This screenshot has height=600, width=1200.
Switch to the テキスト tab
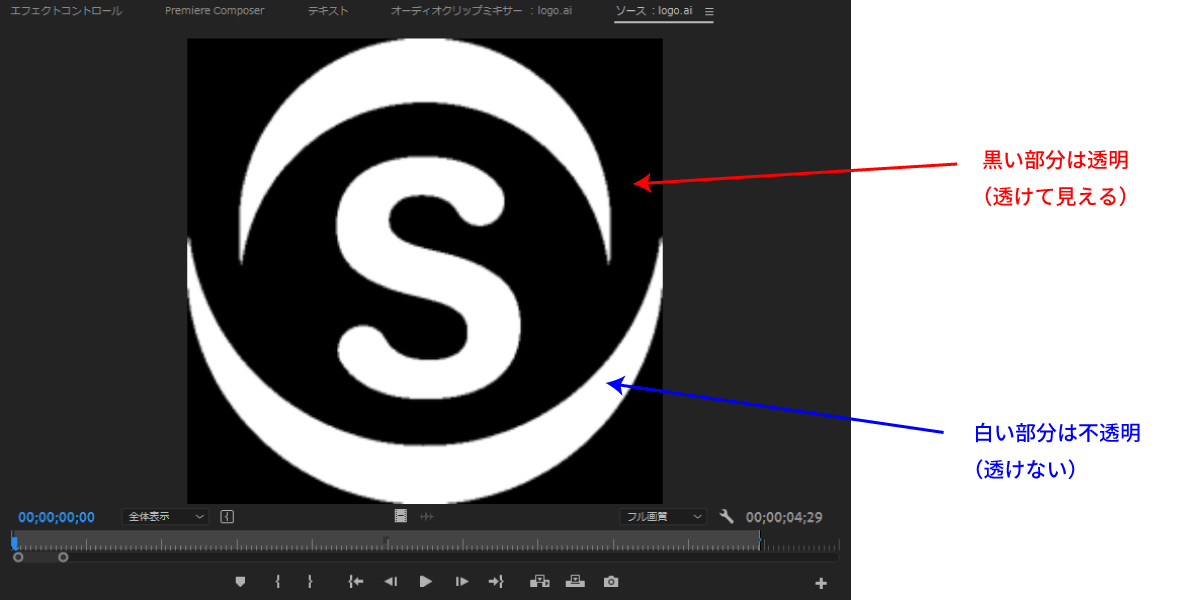point(328,11)
